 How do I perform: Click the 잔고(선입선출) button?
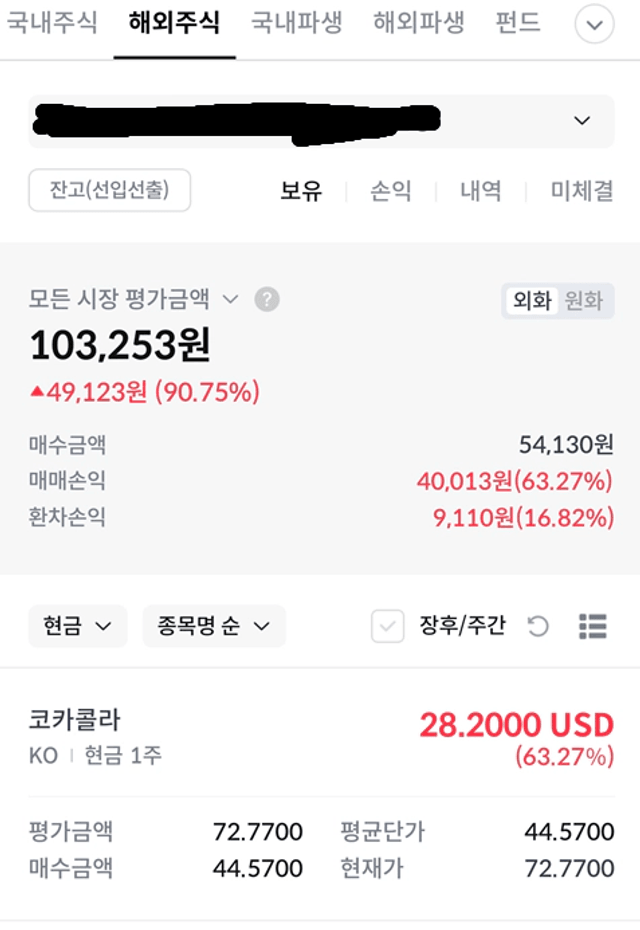click(110, 190)
